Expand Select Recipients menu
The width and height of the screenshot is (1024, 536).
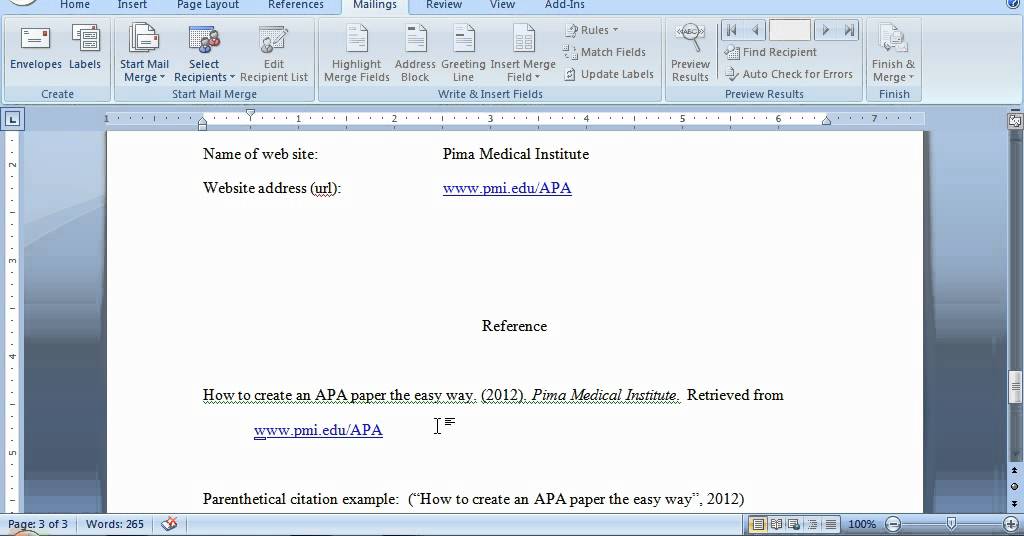click(204, 53)
